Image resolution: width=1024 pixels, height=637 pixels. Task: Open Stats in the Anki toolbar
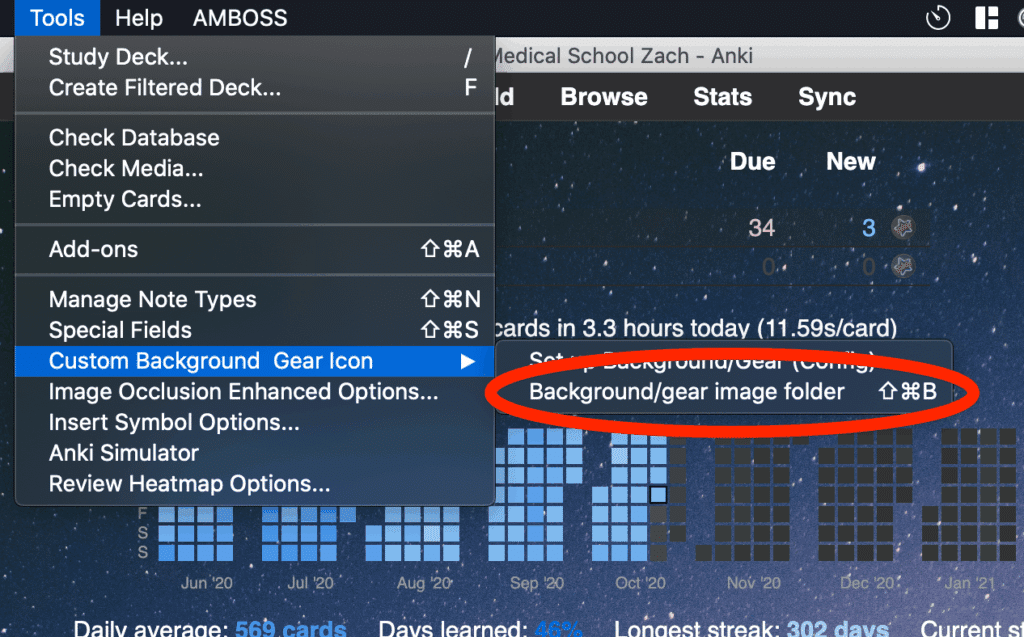[722, 97]
